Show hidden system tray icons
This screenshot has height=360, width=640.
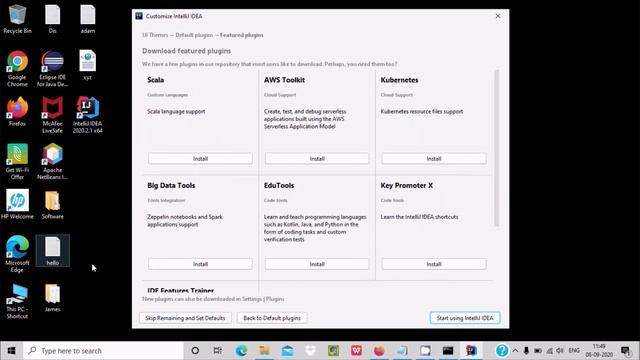coord(515,351)
